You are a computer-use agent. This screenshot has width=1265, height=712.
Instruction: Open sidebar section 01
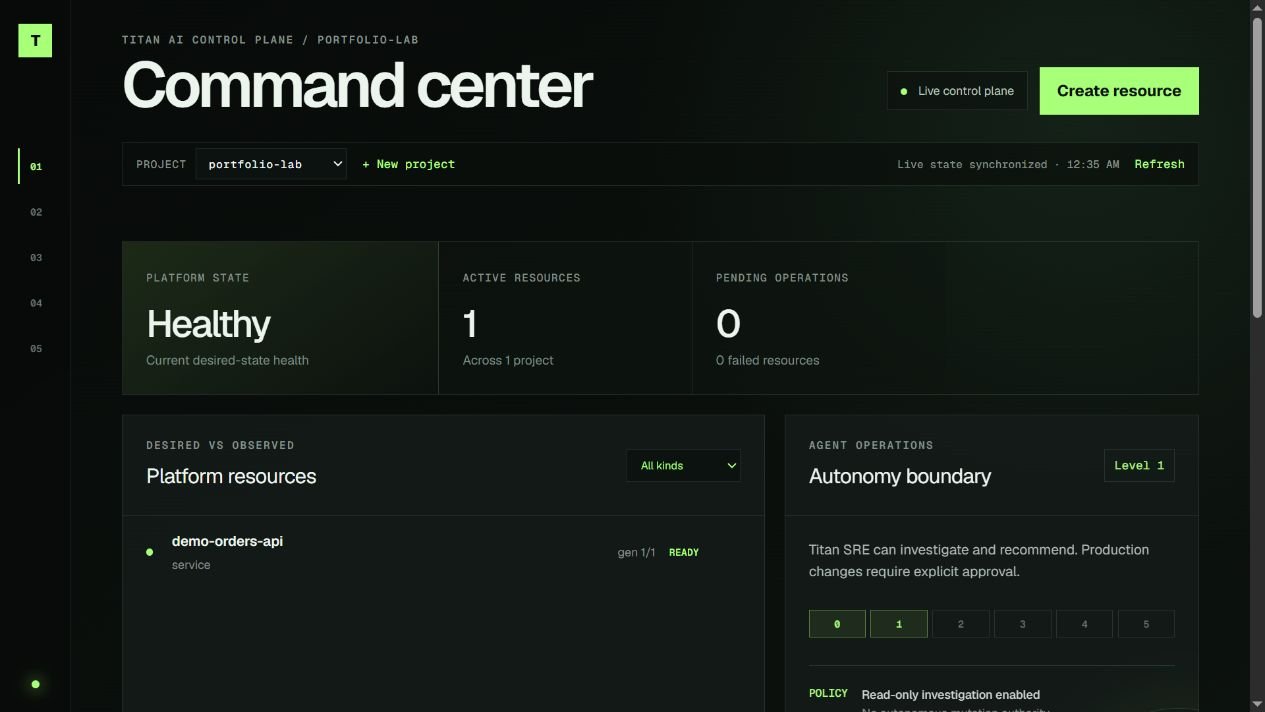pyautogui.click(x=36, y=166)
